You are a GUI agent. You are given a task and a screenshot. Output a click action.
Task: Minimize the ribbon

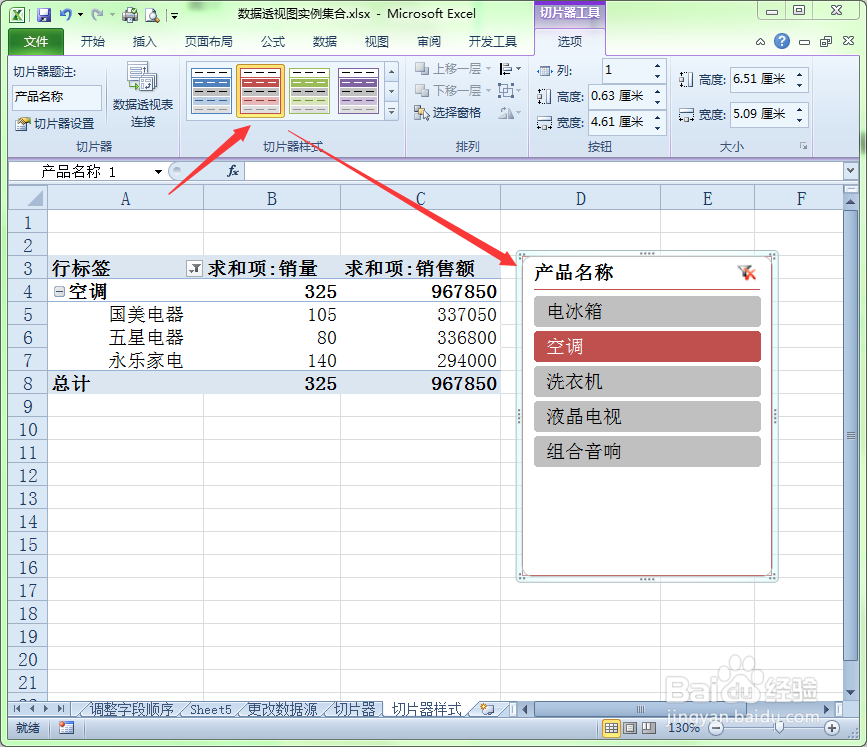pos(761,41)
